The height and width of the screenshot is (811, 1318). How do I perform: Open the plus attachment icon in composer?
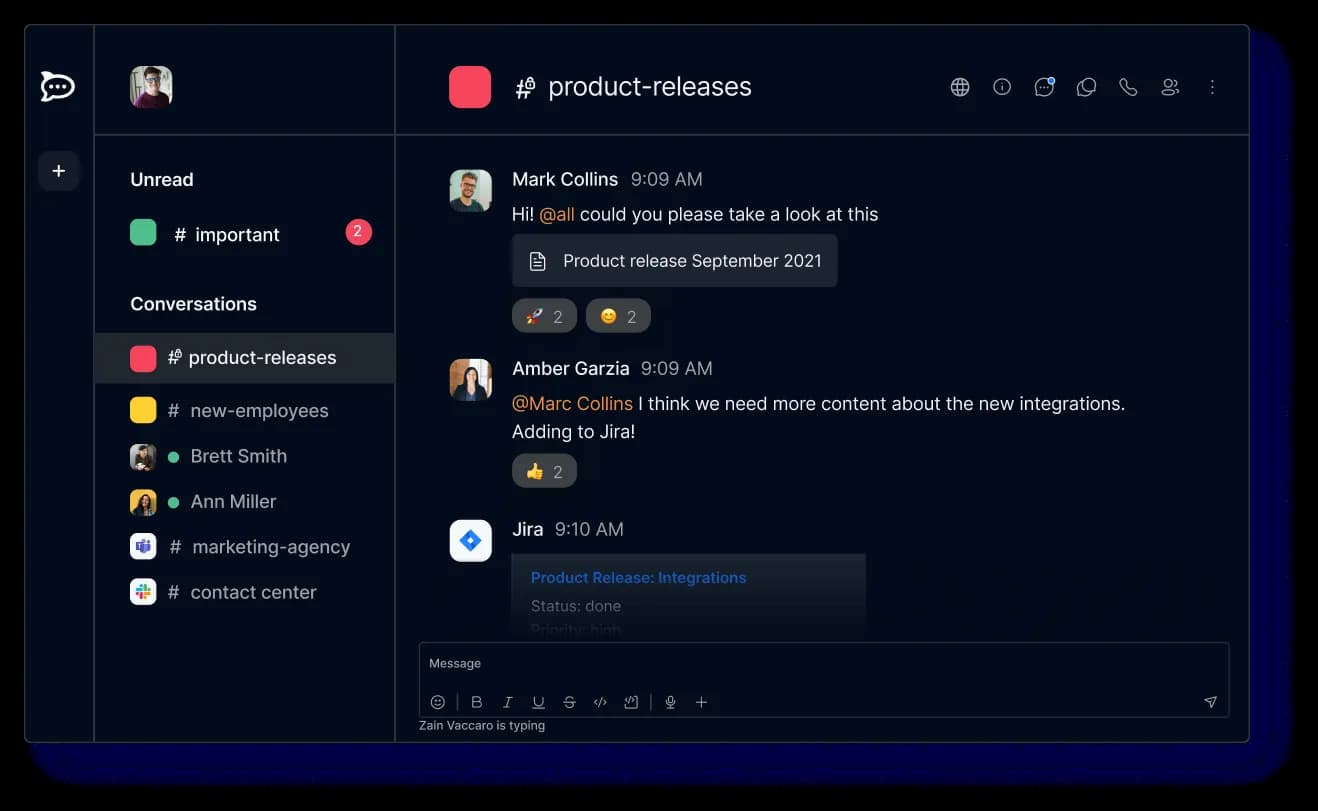(x=701, y=701)
